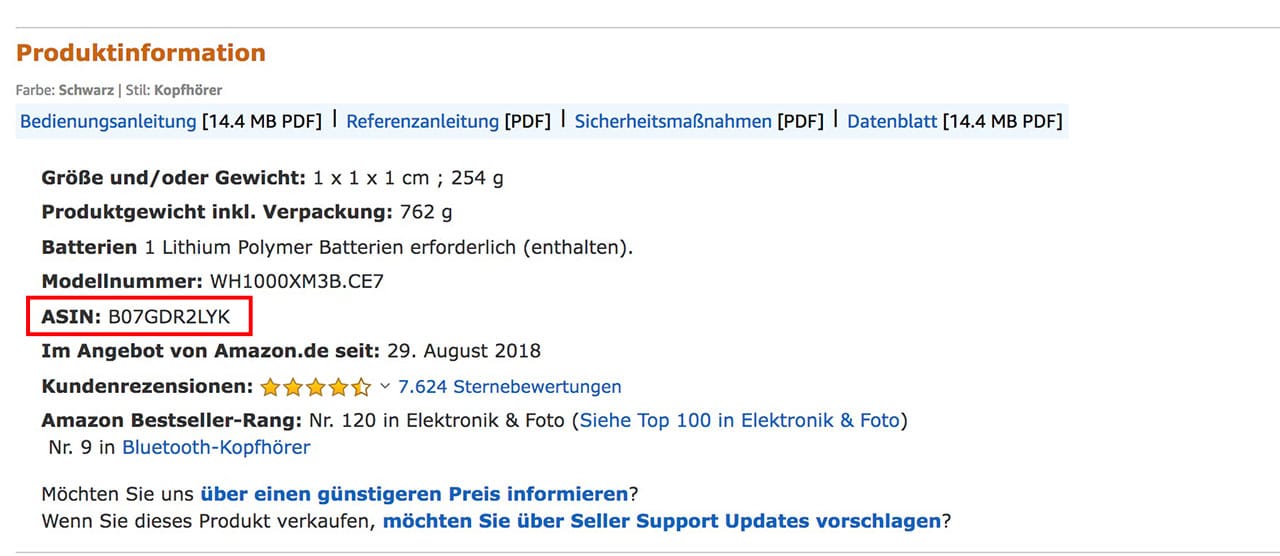
Task: Click the Schwarz color label
Action: click(x=86, y=90)
